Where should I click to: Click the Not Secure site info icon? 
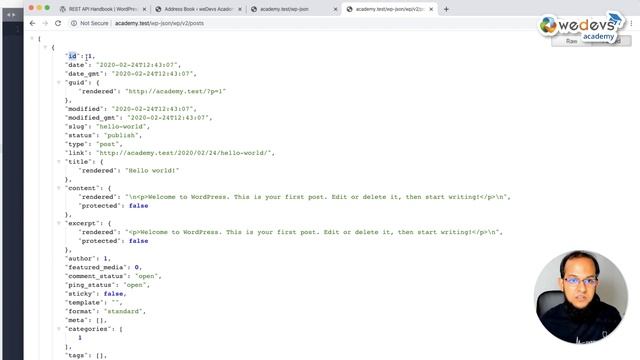click(74, 23)
